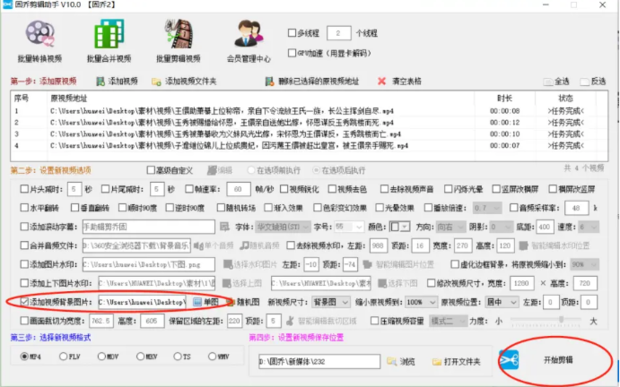Click 添加视频 add video icon

[100, 81]
